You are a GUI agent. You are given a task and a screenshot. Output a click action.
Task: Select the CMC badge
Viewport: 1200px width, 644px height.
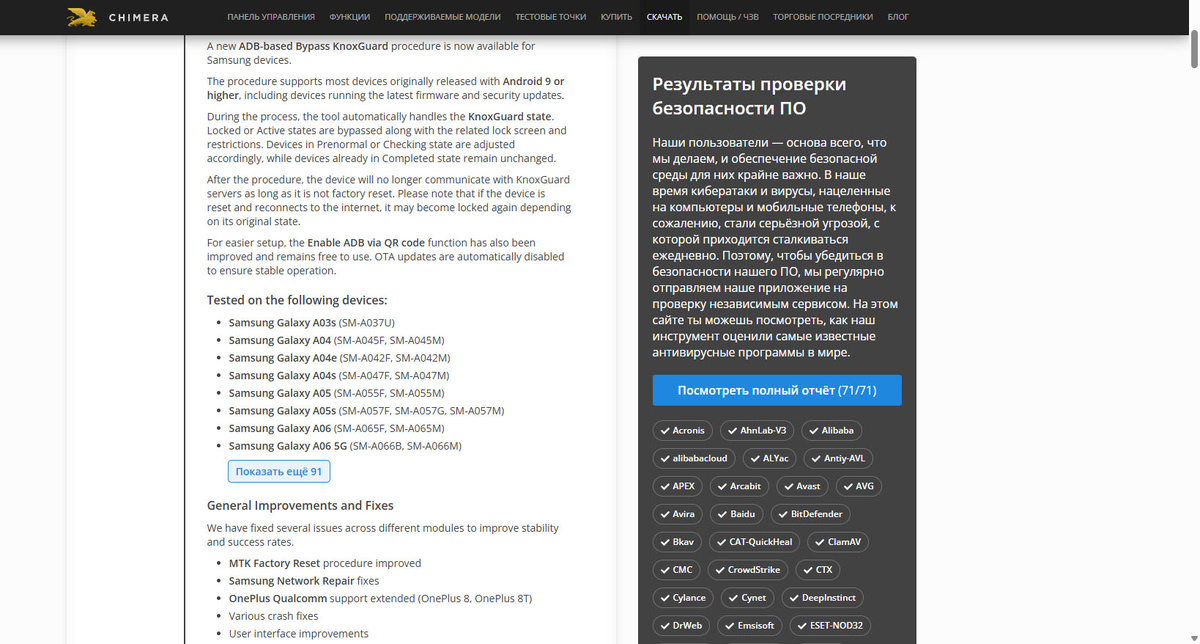pyautogui.click(x=677, y=570)
